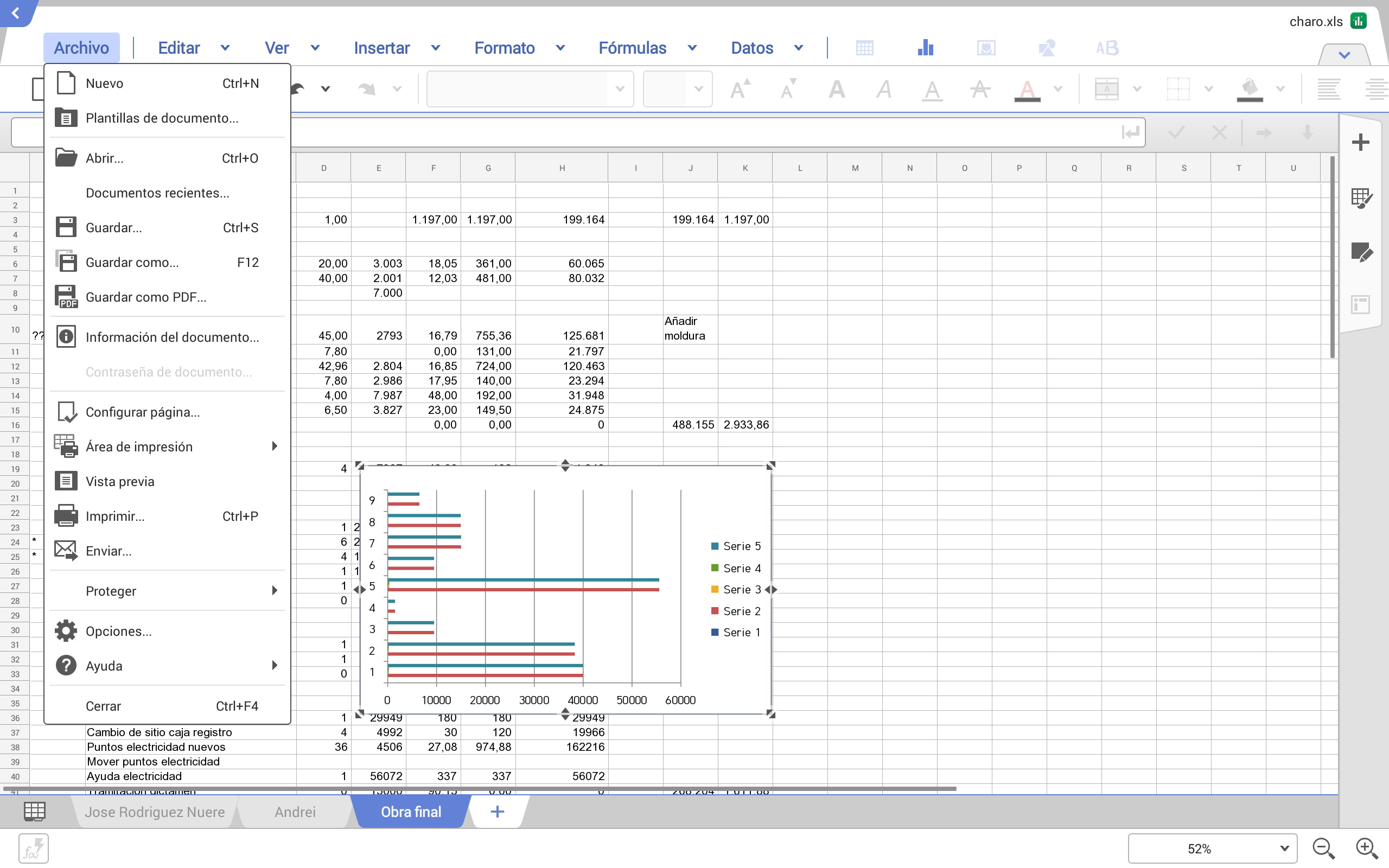Click the zoom out magnifier icon
1389x868 pixels.
point(1323,848)
